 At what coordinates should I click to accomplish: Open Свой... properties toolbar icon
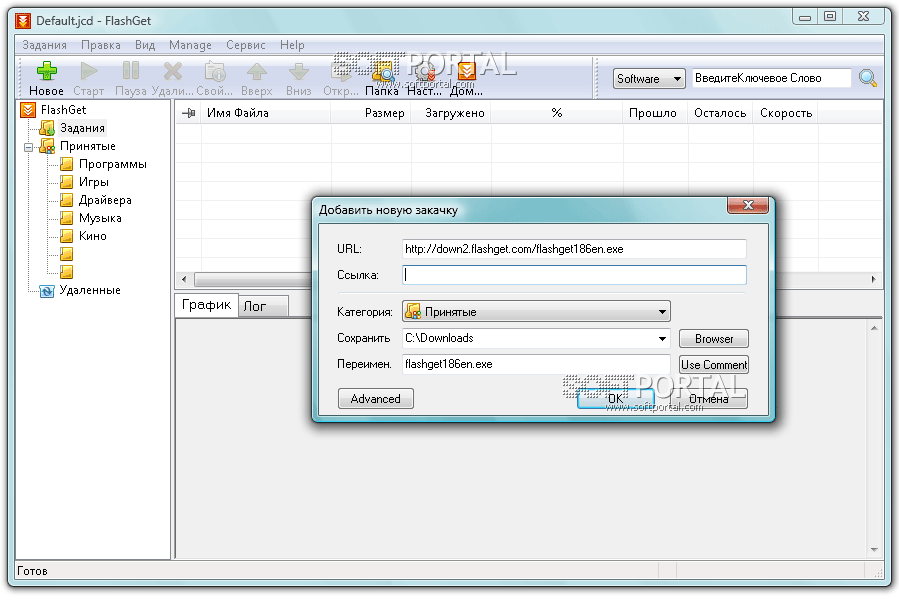(215, 71)
